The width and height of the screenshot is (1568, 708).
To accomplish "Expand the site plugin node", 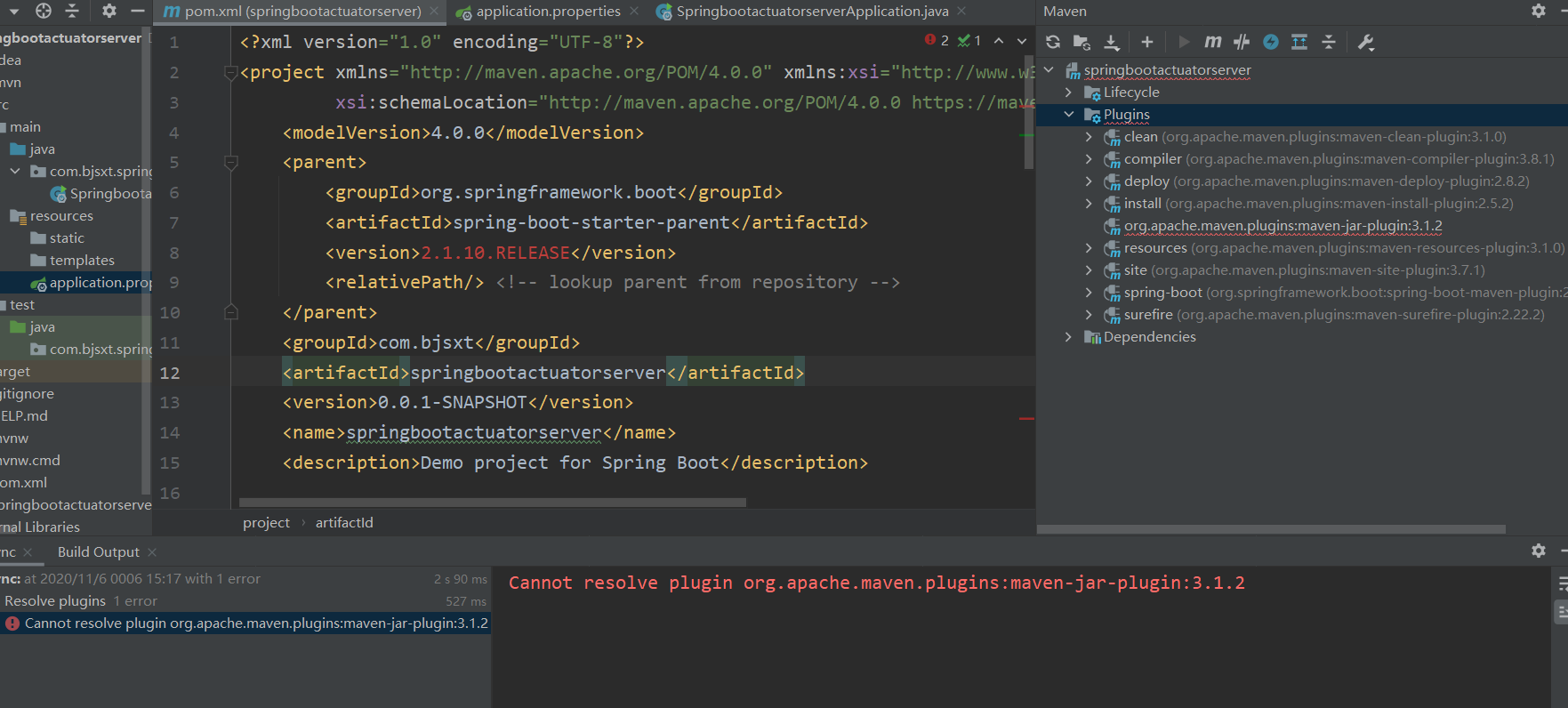I will tap(1089, 270).
